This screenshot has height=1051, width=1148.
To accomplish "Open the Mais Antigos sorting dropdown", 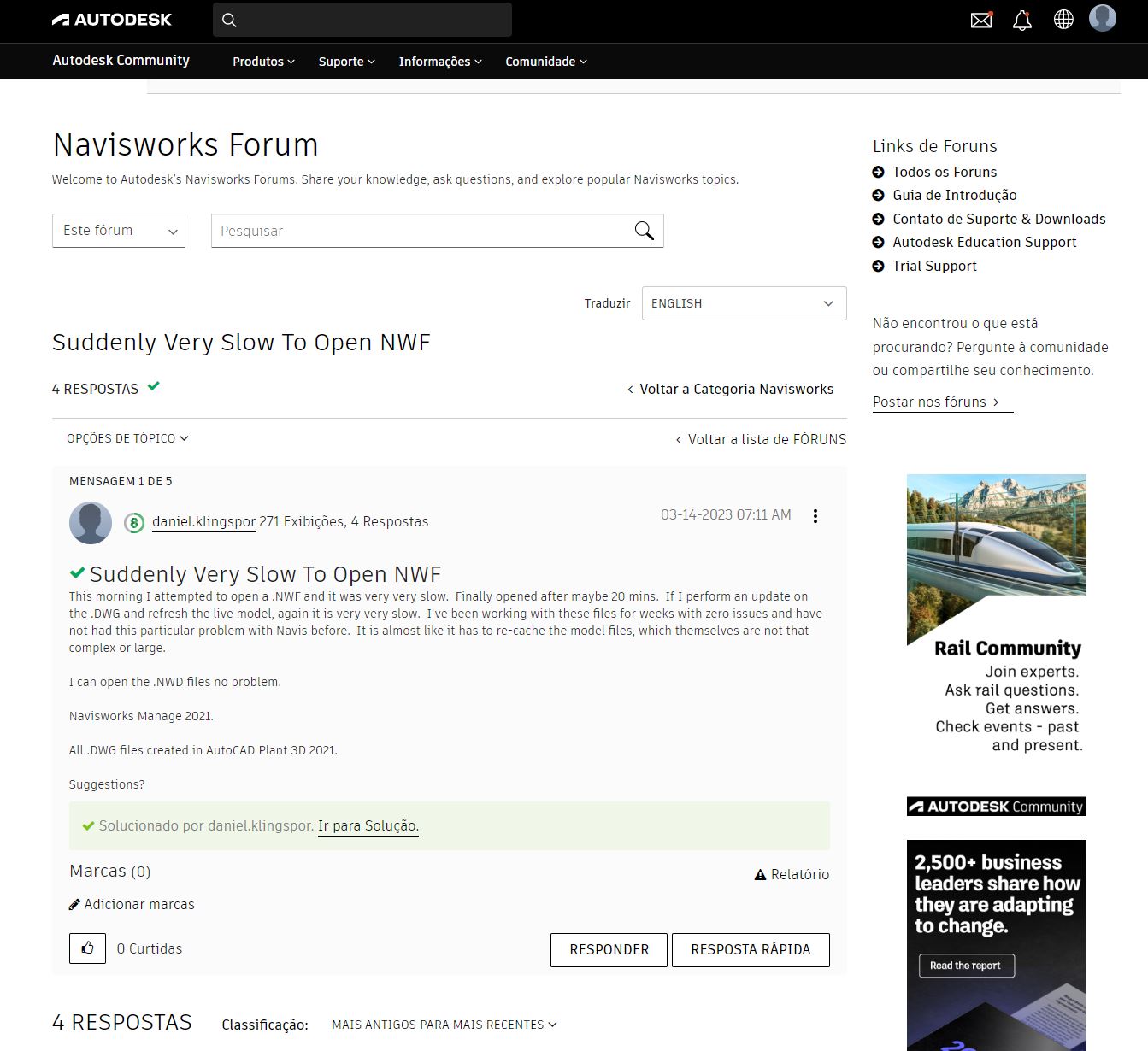I will pos(444,1024).
